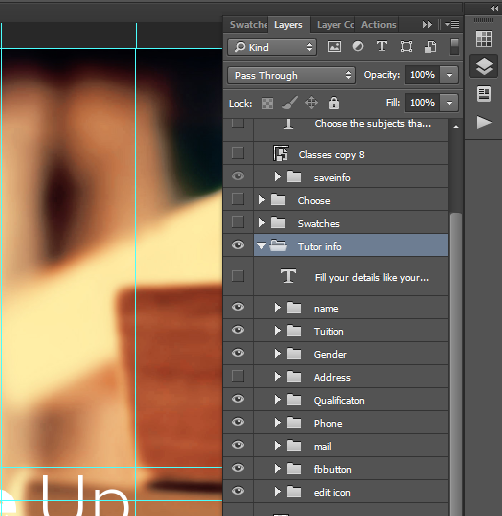The height and width of the screenshot is (516, 502).
Task: Hide the Qualificaton group
Action: 238,399
